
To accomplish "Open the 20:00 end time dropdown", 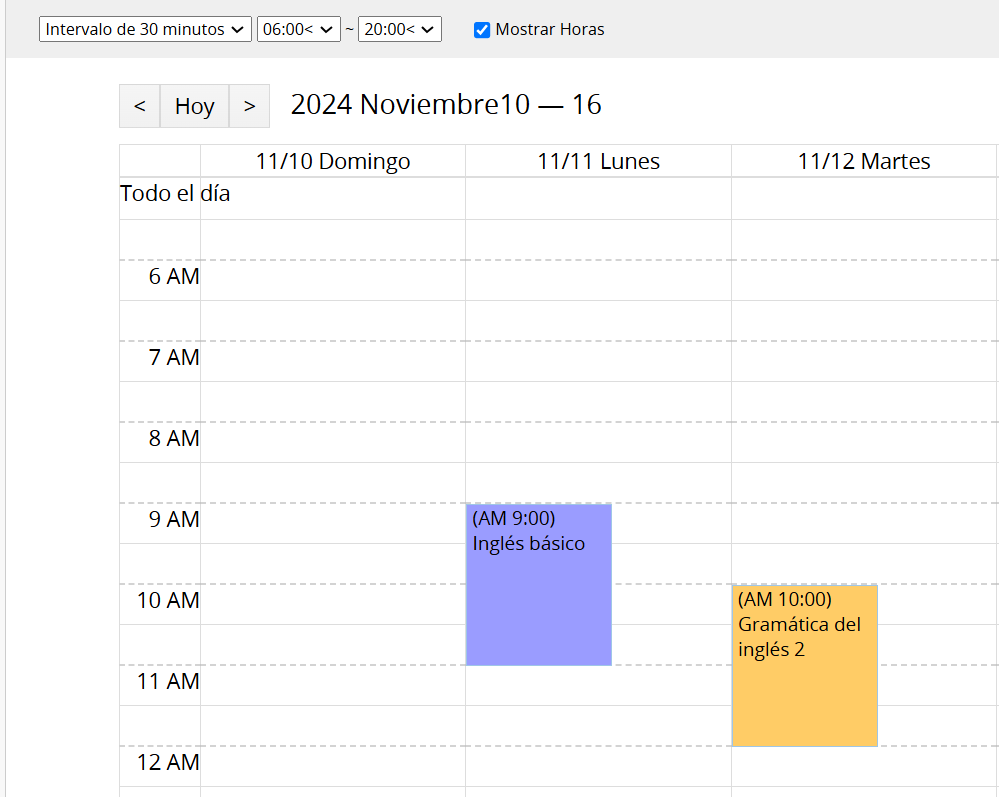I will pos(399,30).
